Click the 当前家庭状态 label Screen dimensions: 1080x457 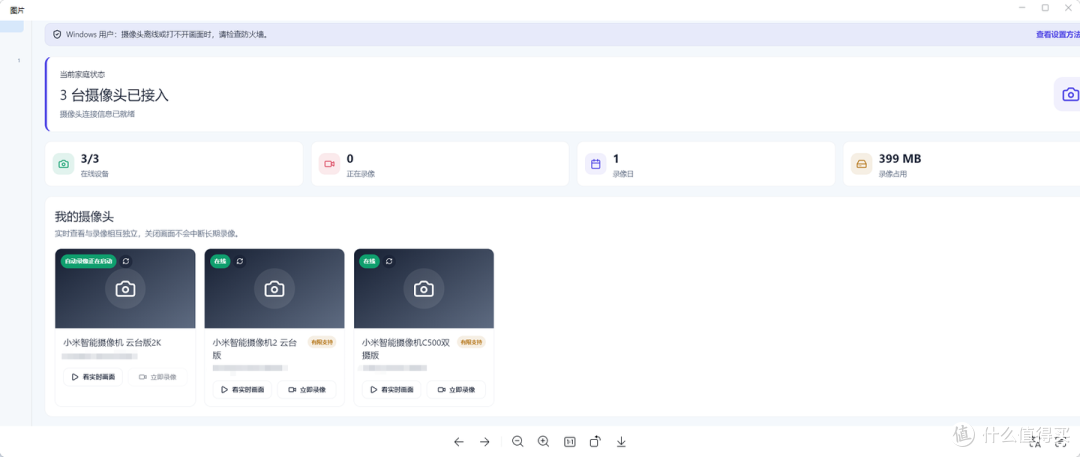click(x=82, y=74)
